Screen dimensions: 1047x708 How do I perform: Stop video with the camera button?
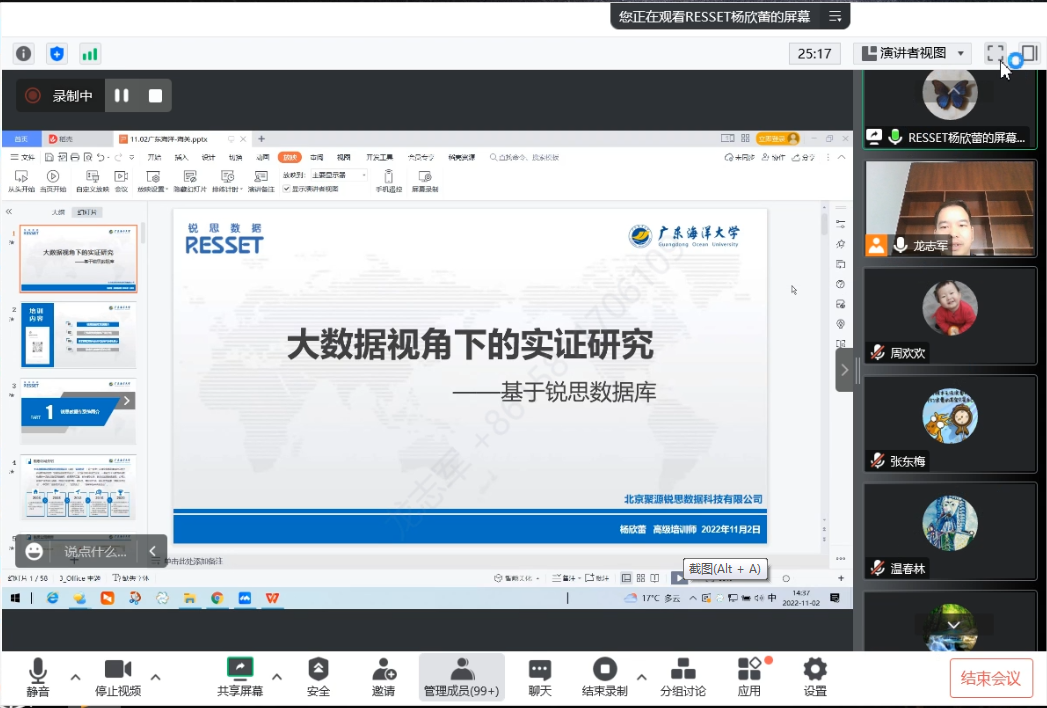118,677
